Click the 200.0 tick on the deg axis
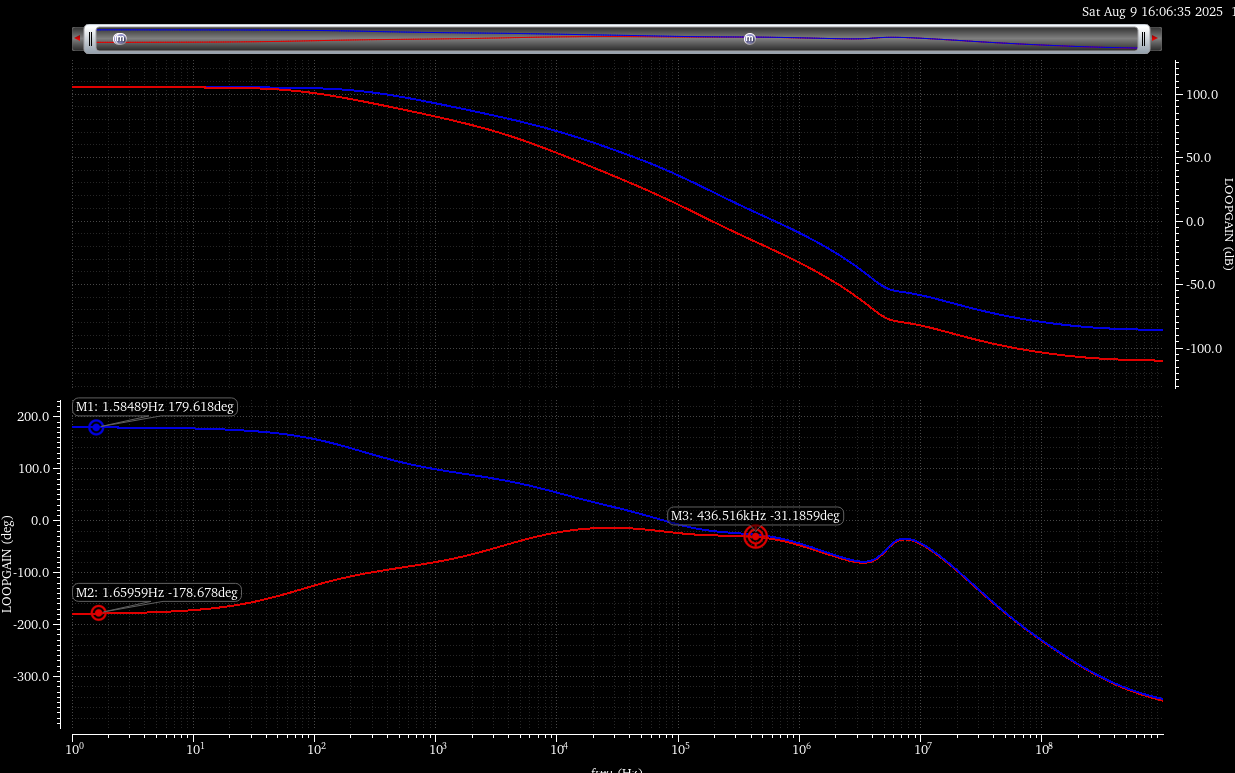 34,416
